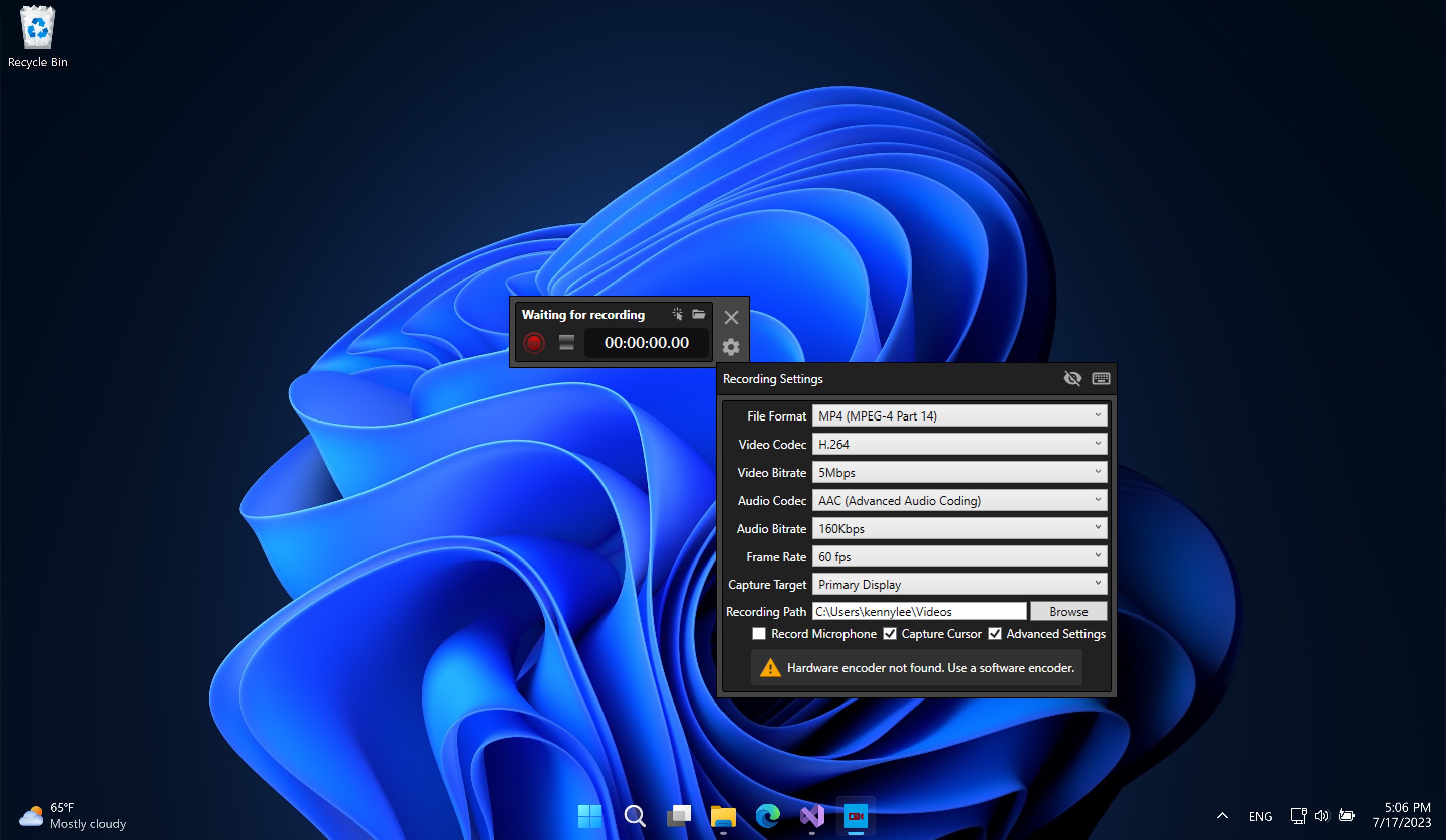Viewport: 1446px width, 840px height.
Task: Click the hide panel eye icon
Action: 1072,378
